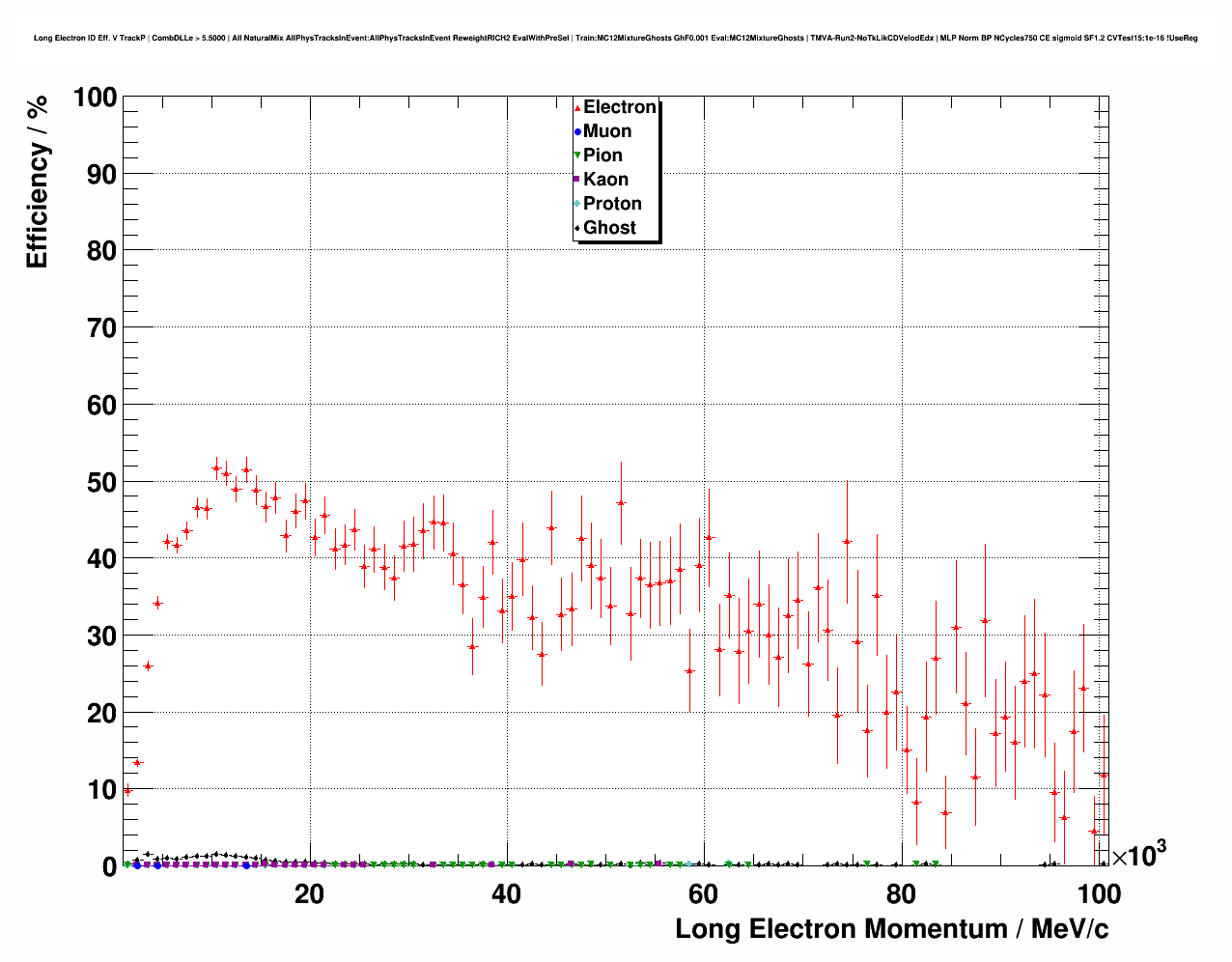This screenshot has width=1232, height=962.
Task: Click the y-axis label 100
Action: (x=95, y=98)
